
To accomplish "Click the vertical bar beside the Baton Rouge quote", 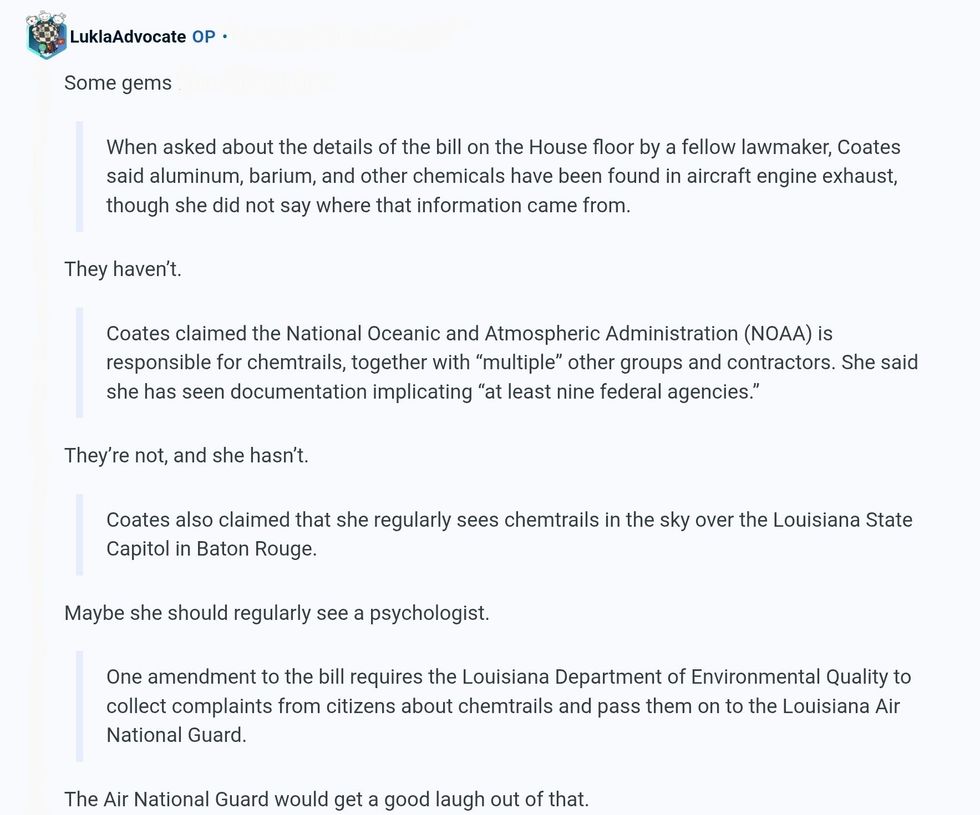I will tap(80, 534).
